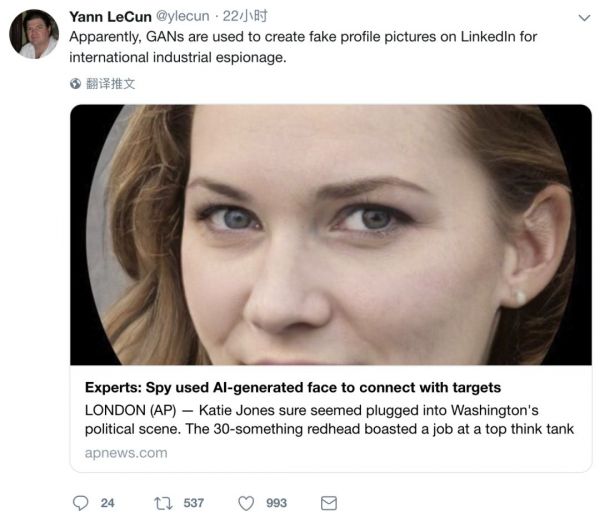The image size is (600, 517).
Task: Click the reply speech bubble icon
Action: click(x=81, y=502)
